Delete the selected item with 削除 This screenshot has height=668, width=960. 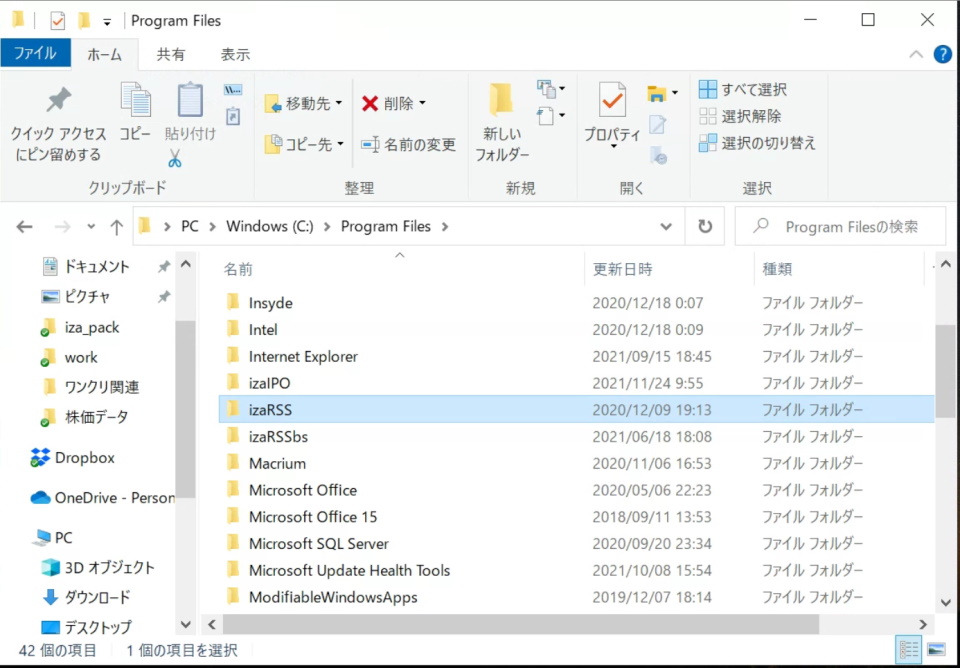pos(393,103)
